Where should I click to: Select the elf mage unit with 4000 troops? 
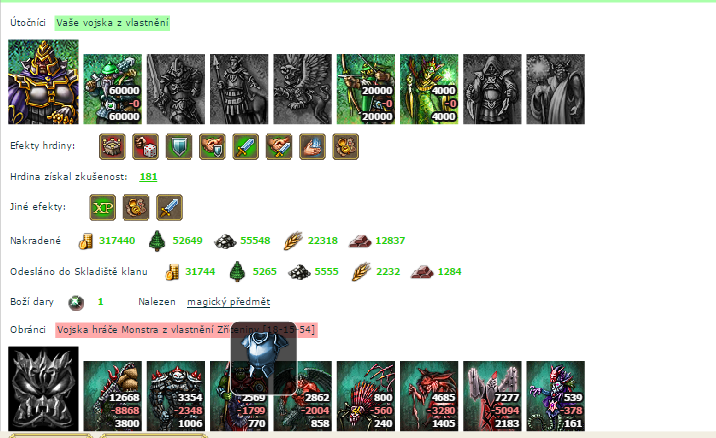tap(429, 89)
